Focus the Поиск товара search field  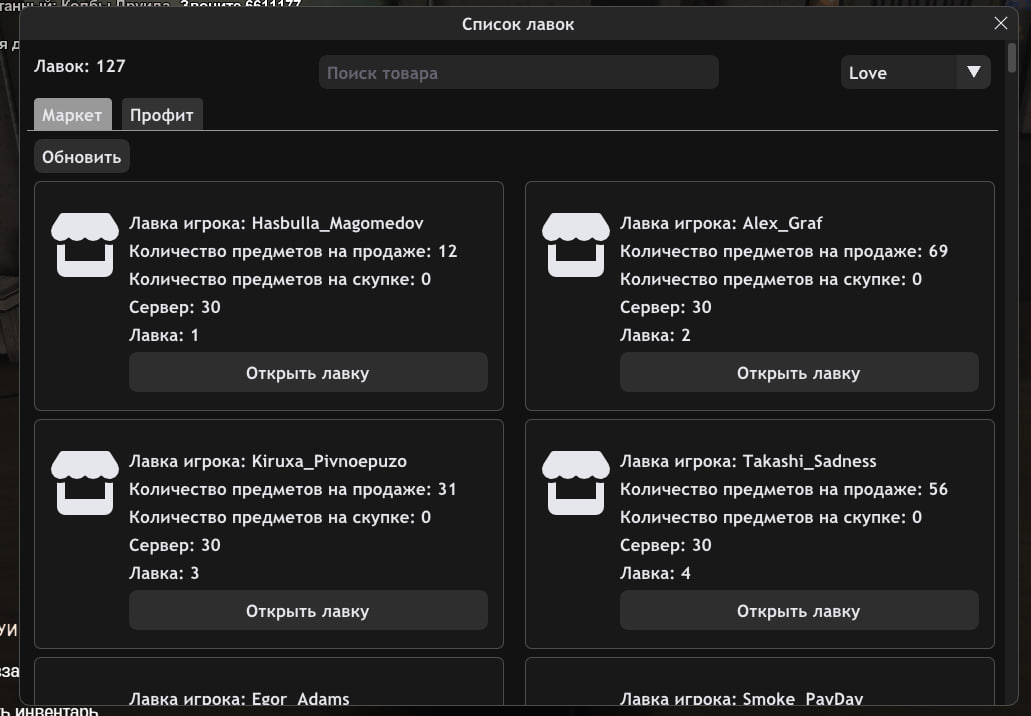click(x=518, y=72)
